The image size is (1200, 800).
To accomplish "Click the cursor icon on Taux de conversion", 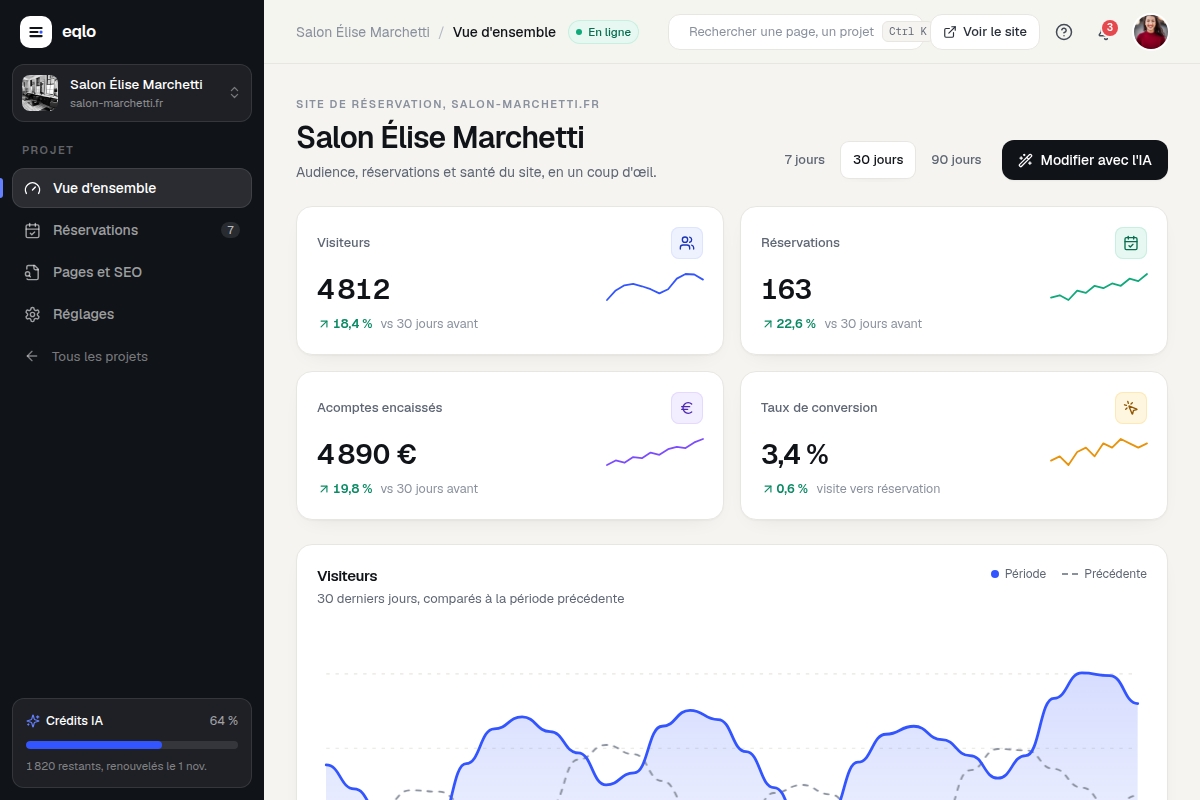I will [1131, 408].
